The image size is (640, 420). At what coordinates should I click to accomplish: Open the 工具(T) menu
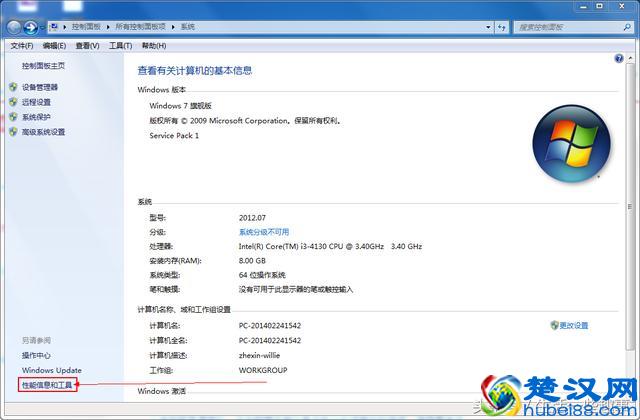pyautogui.click(x=120, y=46)
